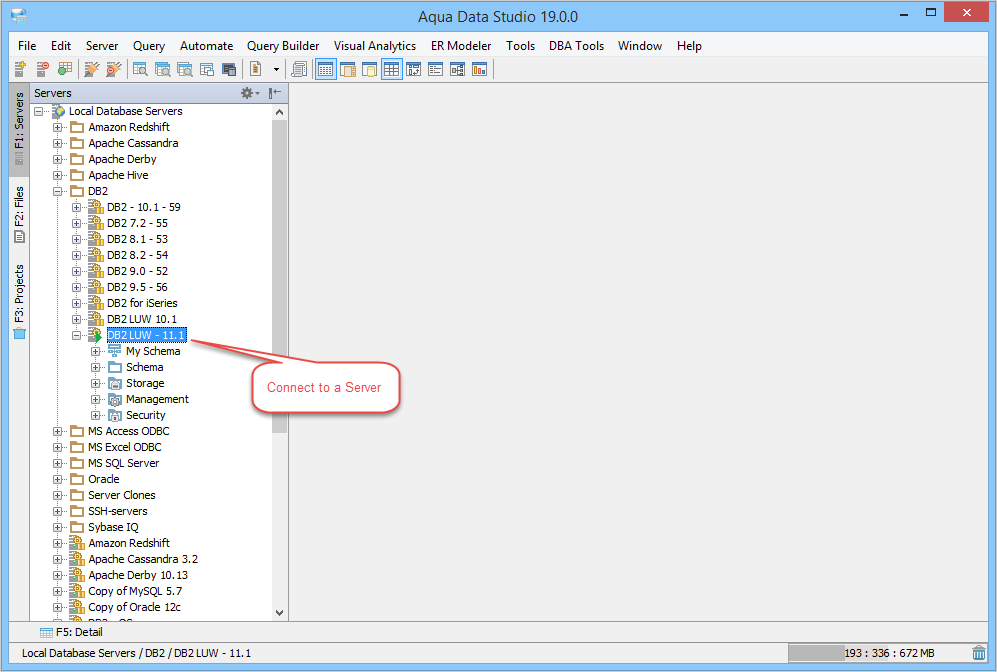Click the Apache Derby 10.13 server icon

pyautogui.click(x=77, y=575)
